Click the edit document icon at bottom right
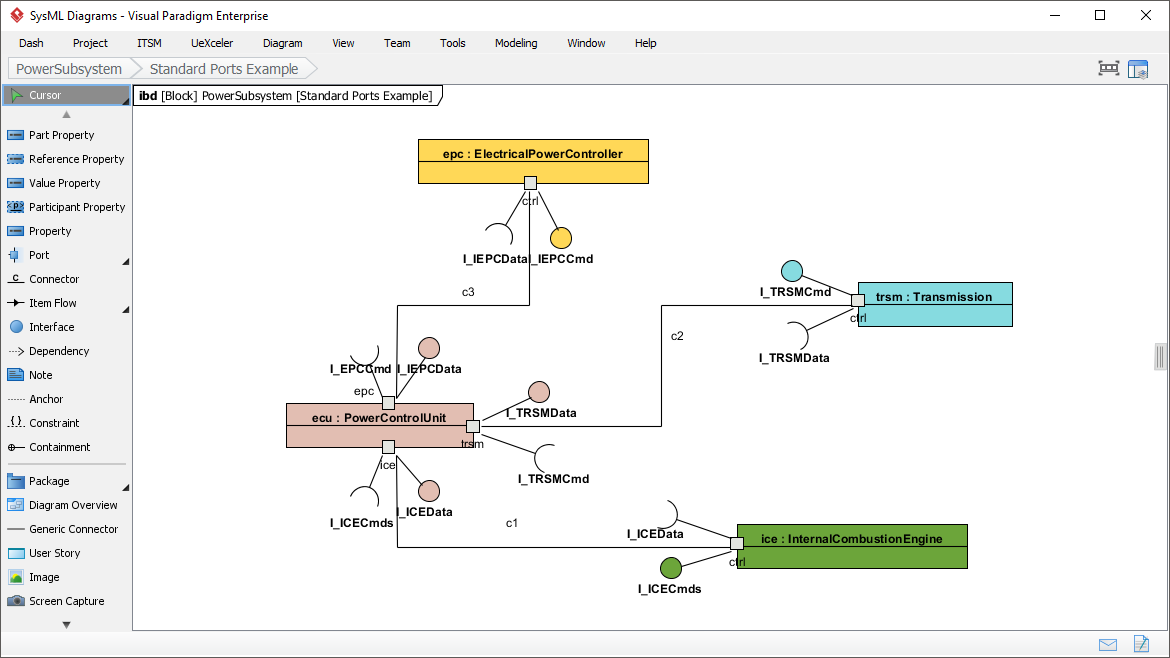The image size is (1170, 658). (1140, 645)
